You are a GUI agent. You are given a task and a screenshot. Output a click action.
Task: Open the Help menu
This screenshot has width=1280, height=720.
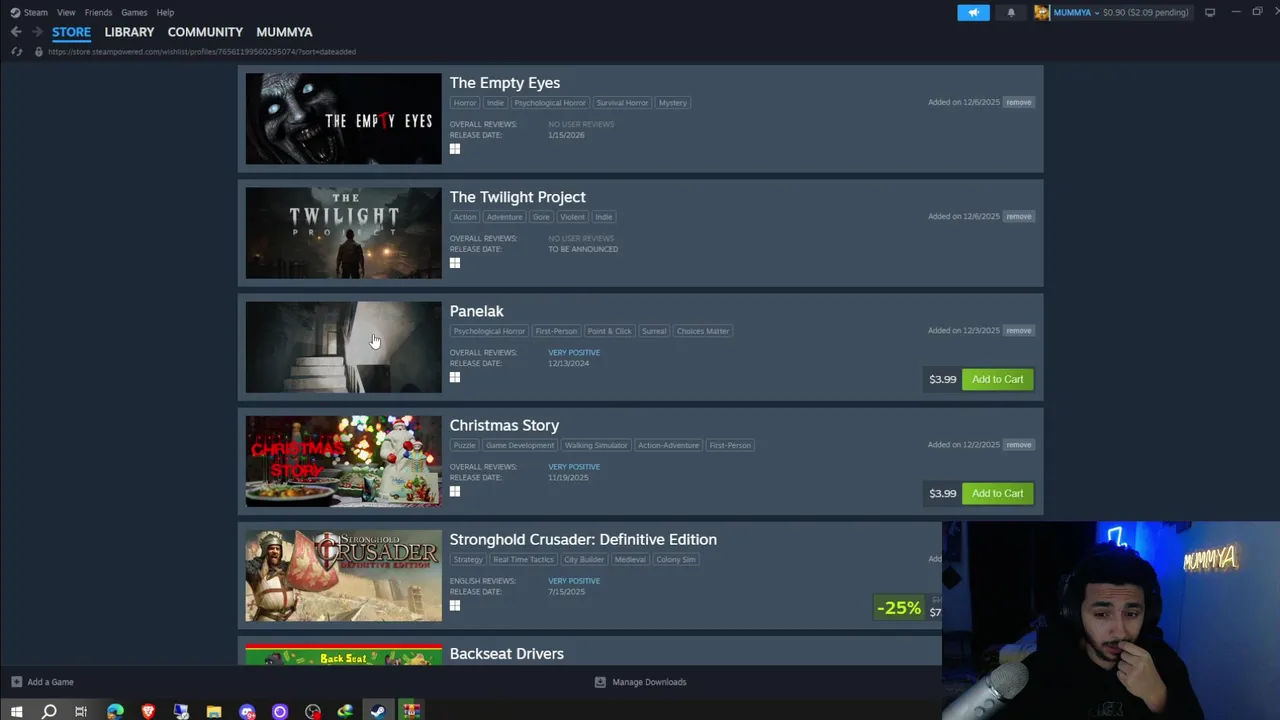[x=165, y=12]
